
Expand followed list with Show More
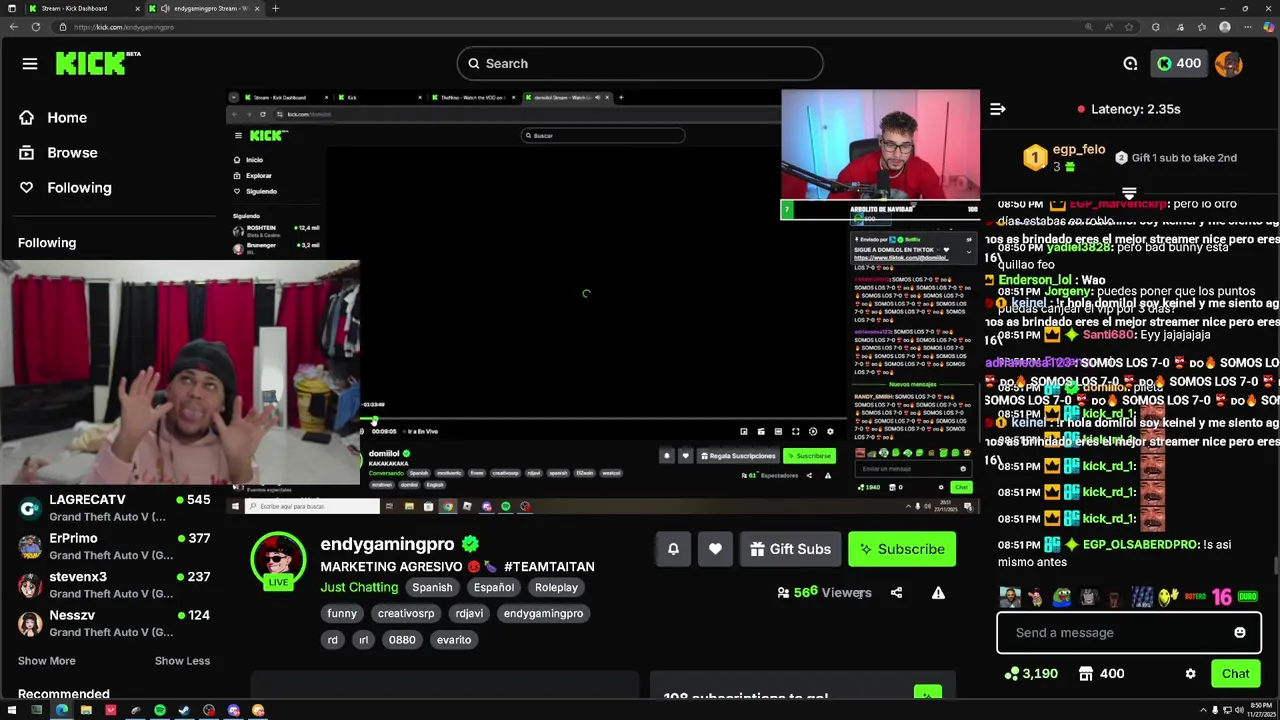(46, 661)
